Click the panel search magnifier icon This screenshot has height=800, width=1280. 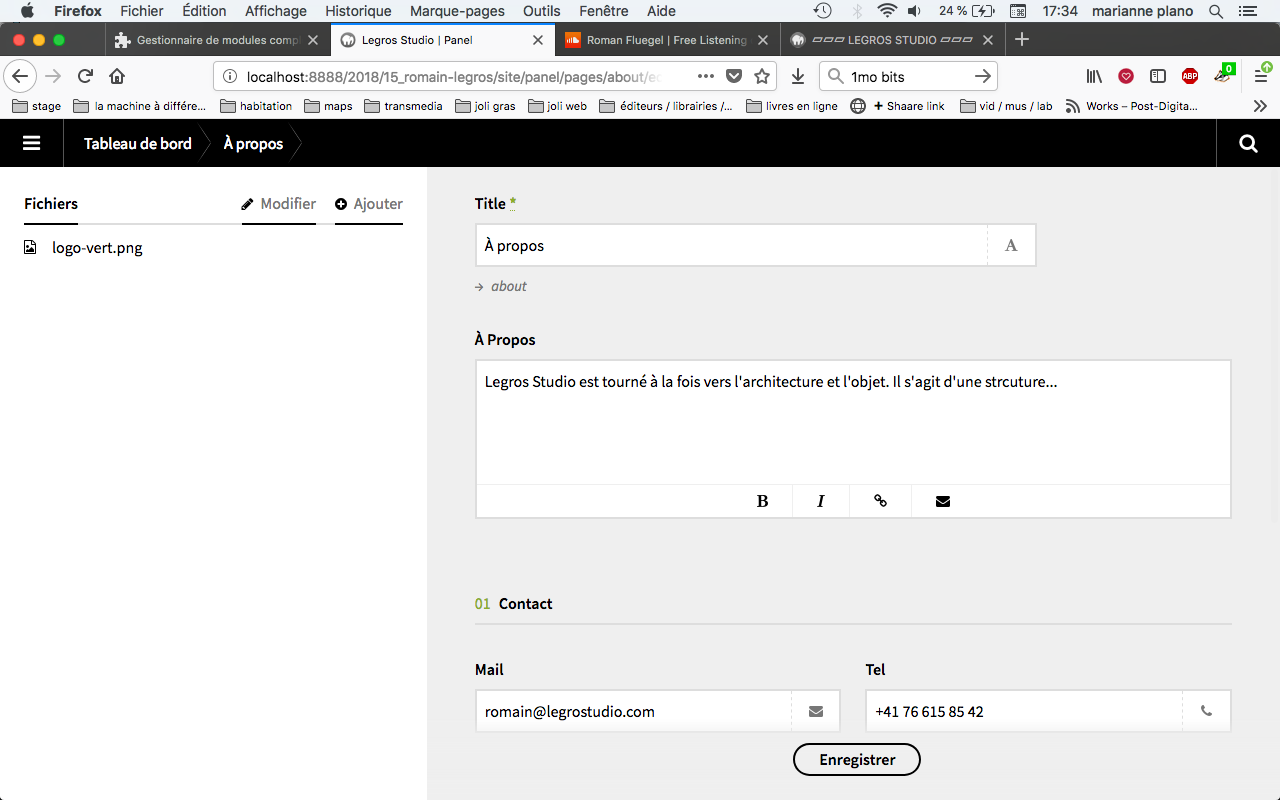1248,143
